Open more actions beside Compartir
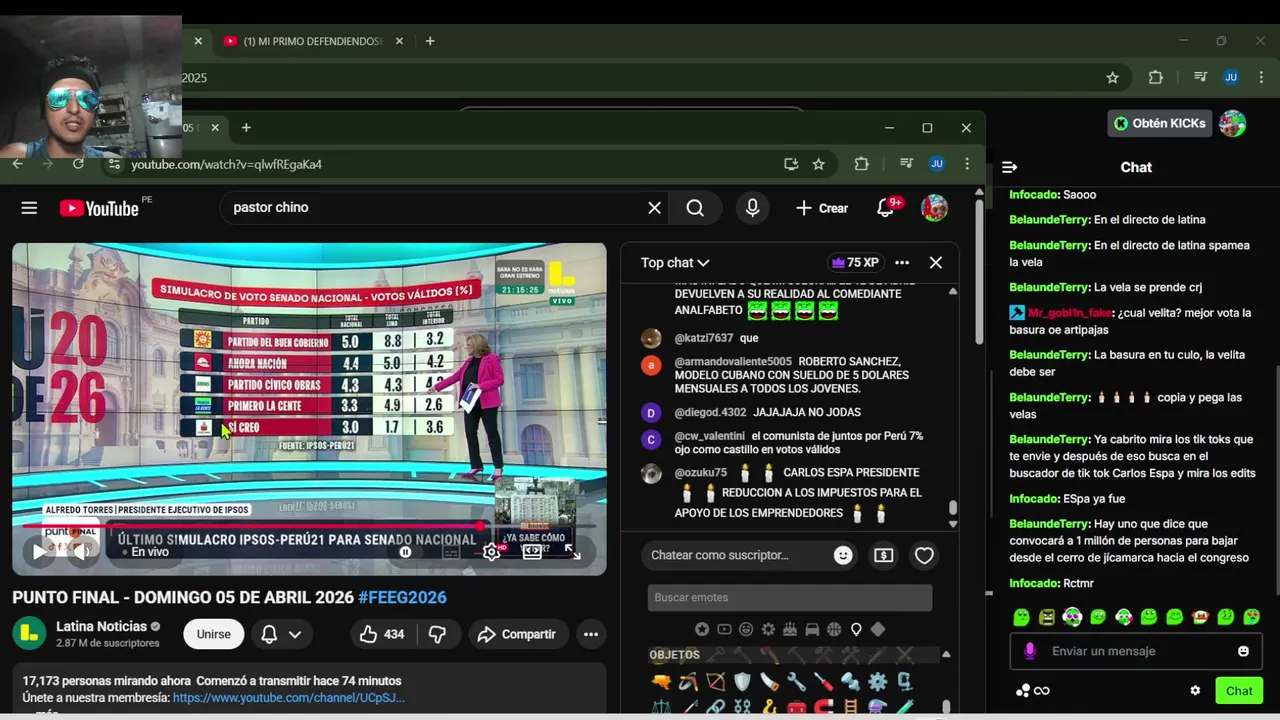Viewport: 1280px width, 720px height. coord(591,634)
